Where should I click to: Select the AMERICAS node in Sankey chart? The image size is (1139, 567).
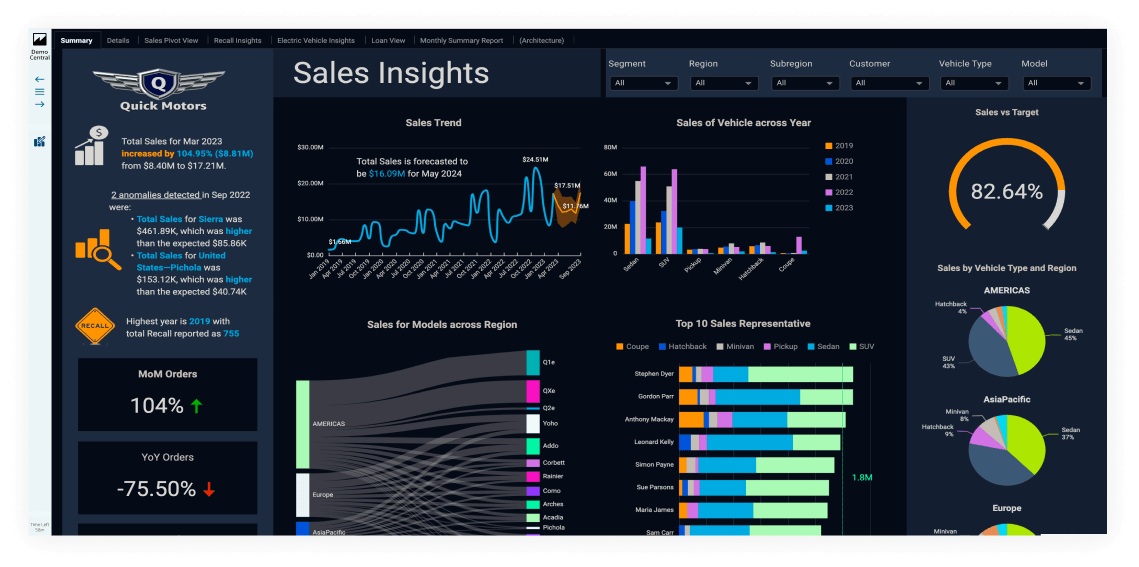303,424
